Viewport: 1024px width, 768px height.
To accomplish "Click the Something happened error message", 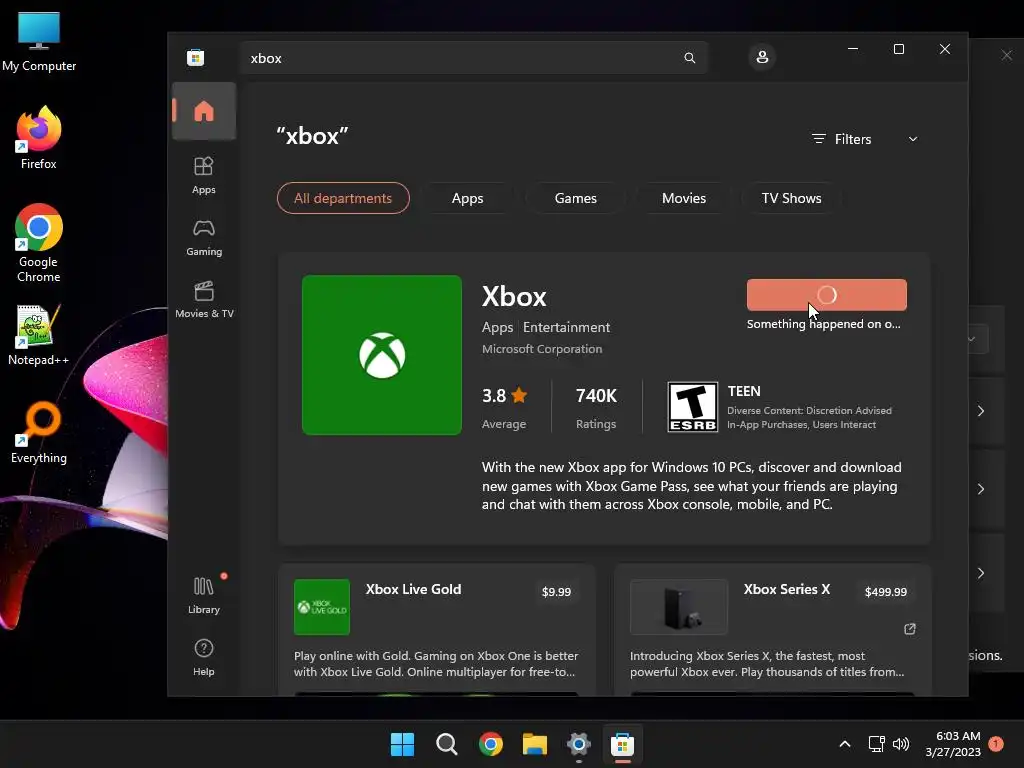I will point(824,324).
